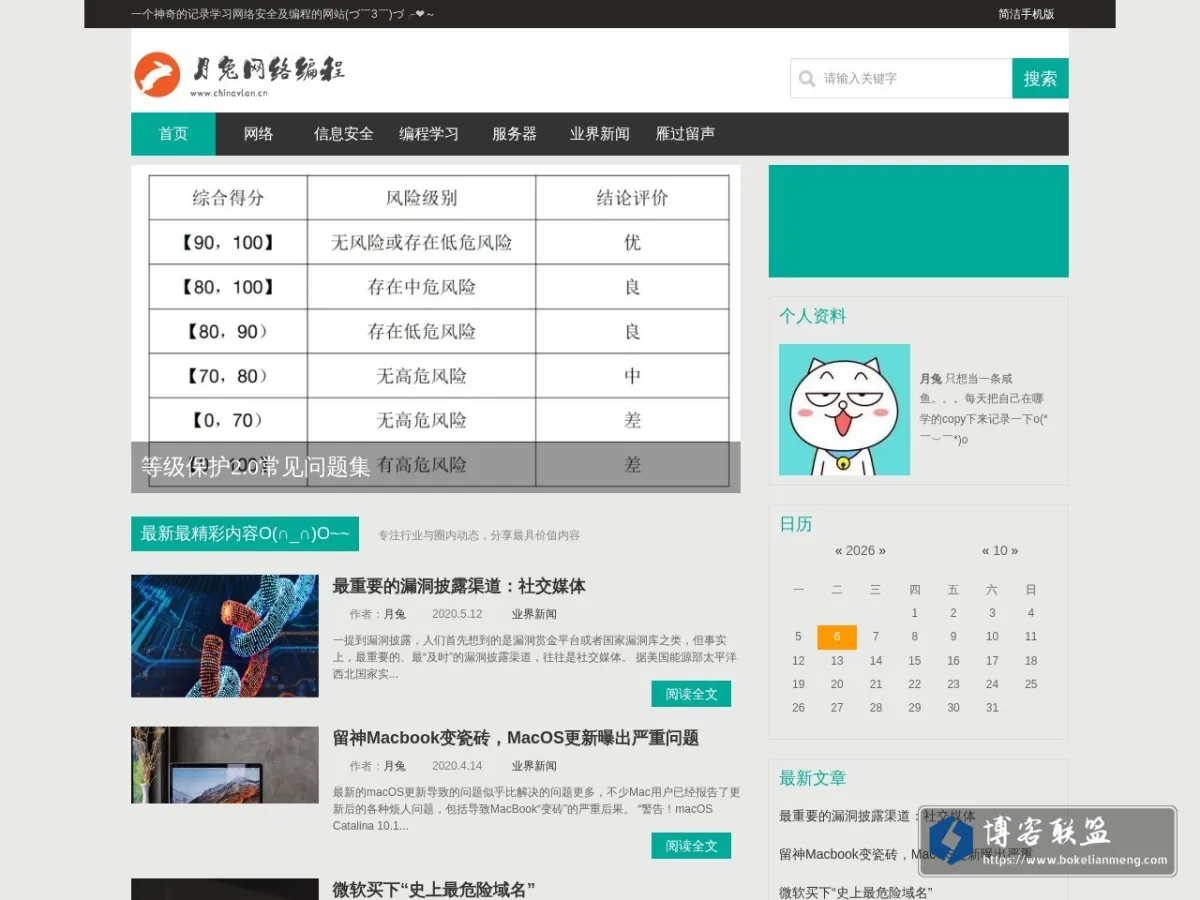The width and height of the screenshot is (1200, 900).
Task: Select date 15 in the calendar
Action: click(x=914, y=661)
